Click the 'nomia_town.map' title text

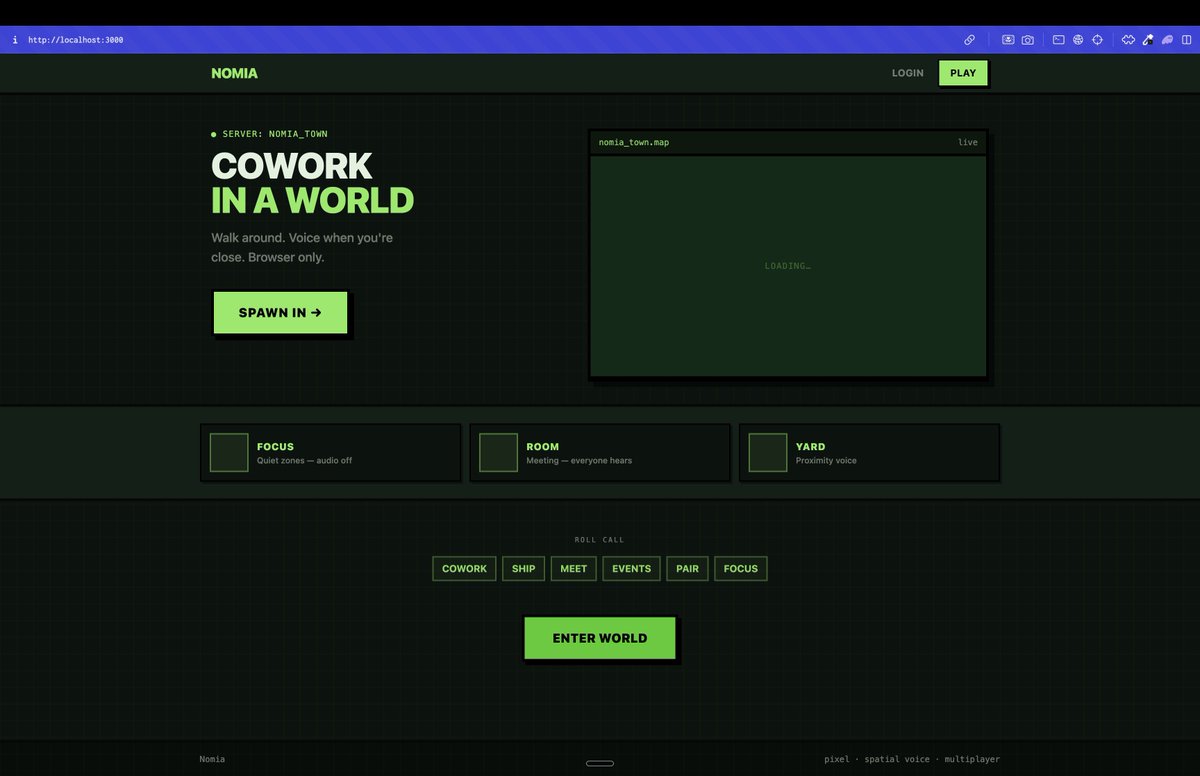point(634,142)
